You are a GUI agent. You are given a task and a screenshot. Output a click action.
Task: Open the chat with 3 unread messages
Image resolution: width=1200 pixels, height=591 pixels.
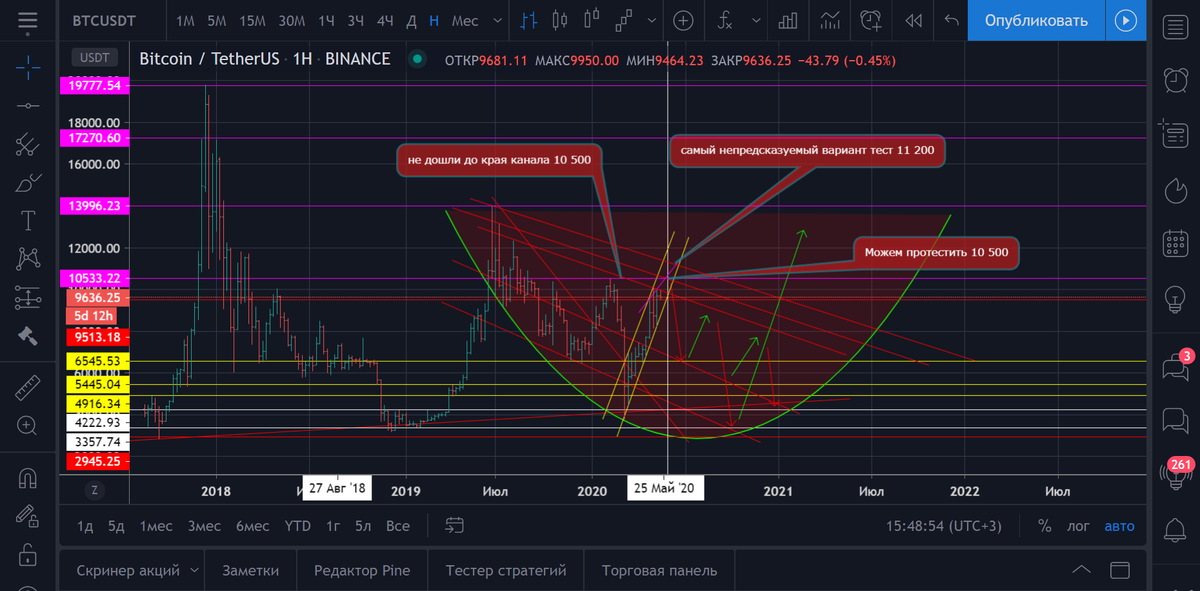1175,366
